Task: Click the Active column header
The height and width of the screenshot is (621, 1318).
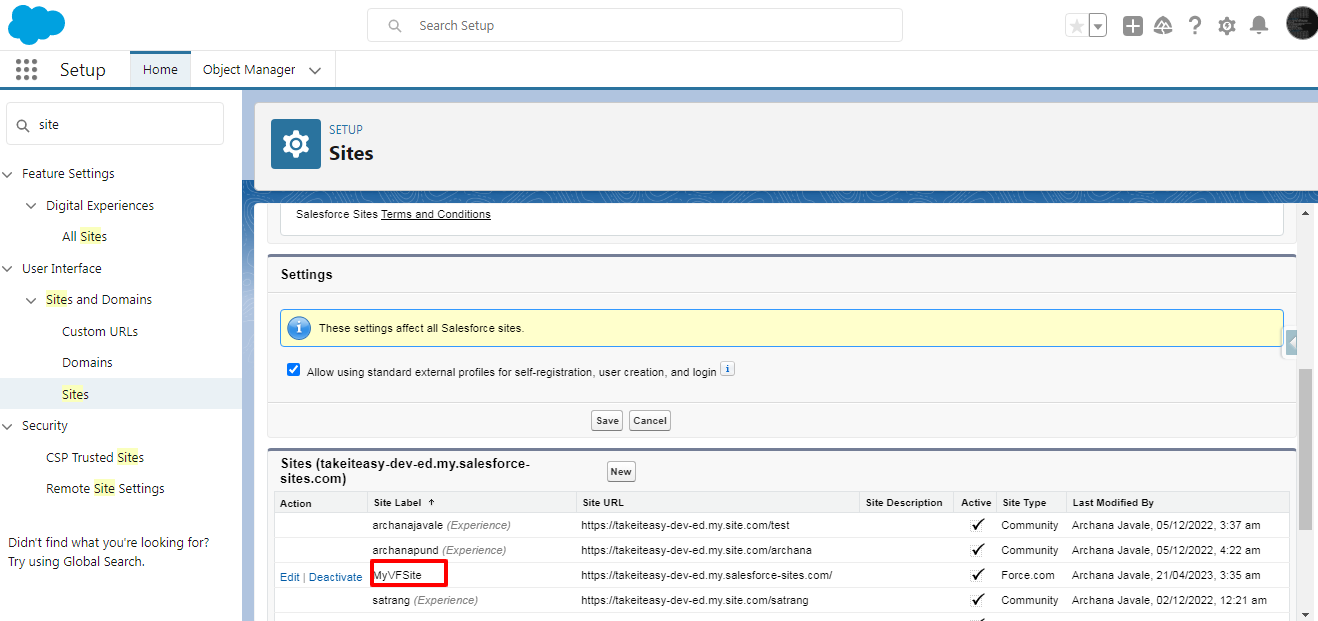Action: click(x=976, y=502)
